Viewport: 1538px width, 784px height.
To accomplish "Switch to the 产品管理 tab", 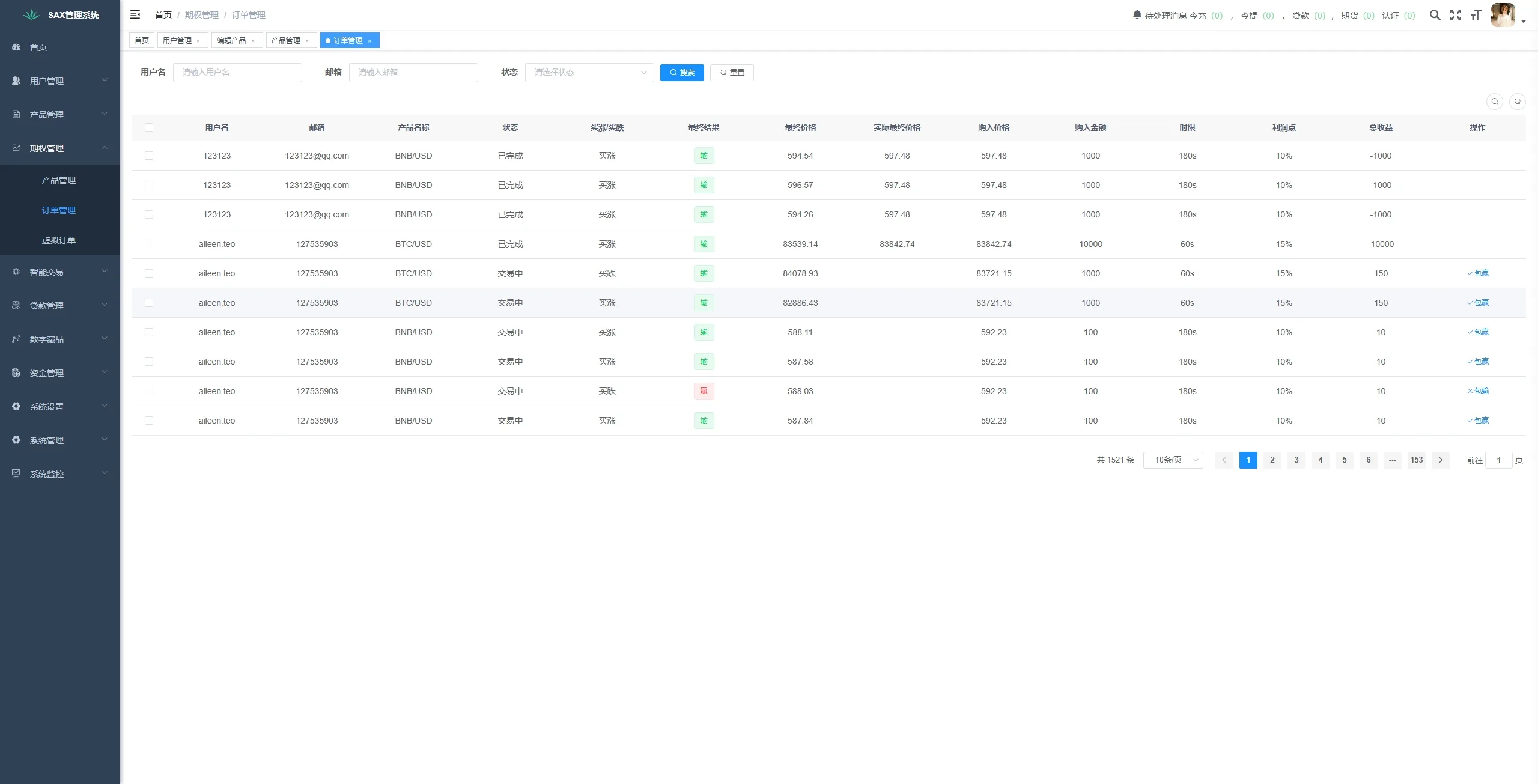I will tap(287, 40).
